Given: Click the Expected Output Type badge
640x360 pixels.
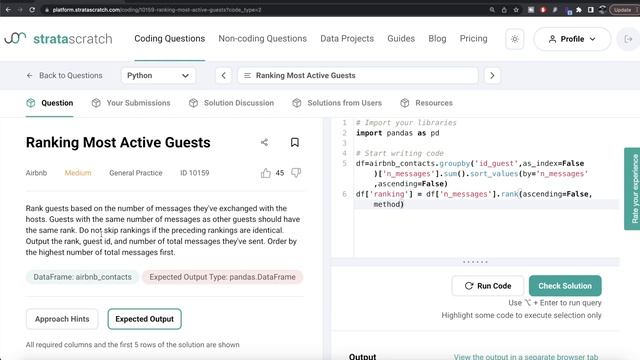Looking at the screenshot, I should click(222, 277).
